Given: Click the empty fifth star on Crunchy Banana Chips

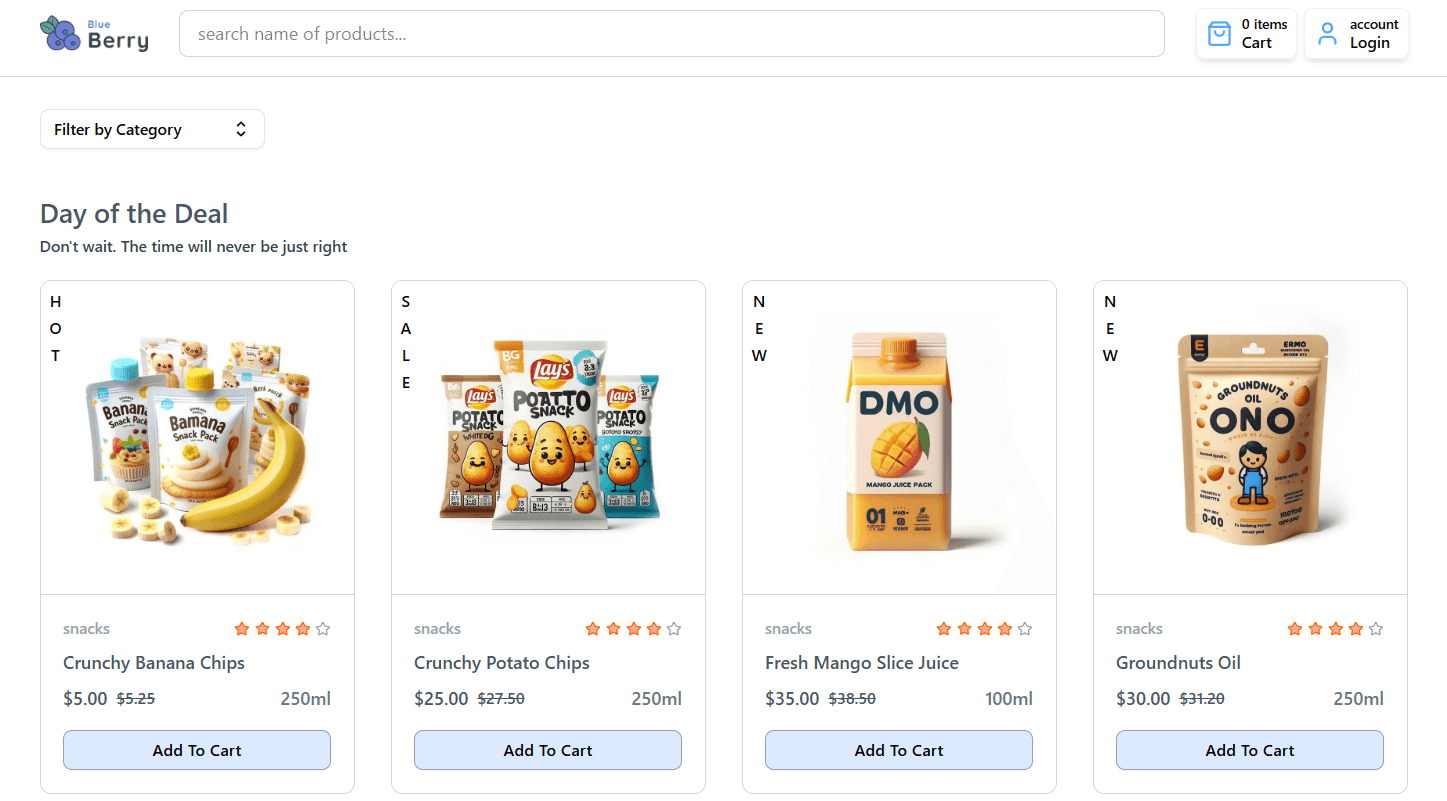Looking at the screenshot, I should pyautogui.click(x=323, y=628).
